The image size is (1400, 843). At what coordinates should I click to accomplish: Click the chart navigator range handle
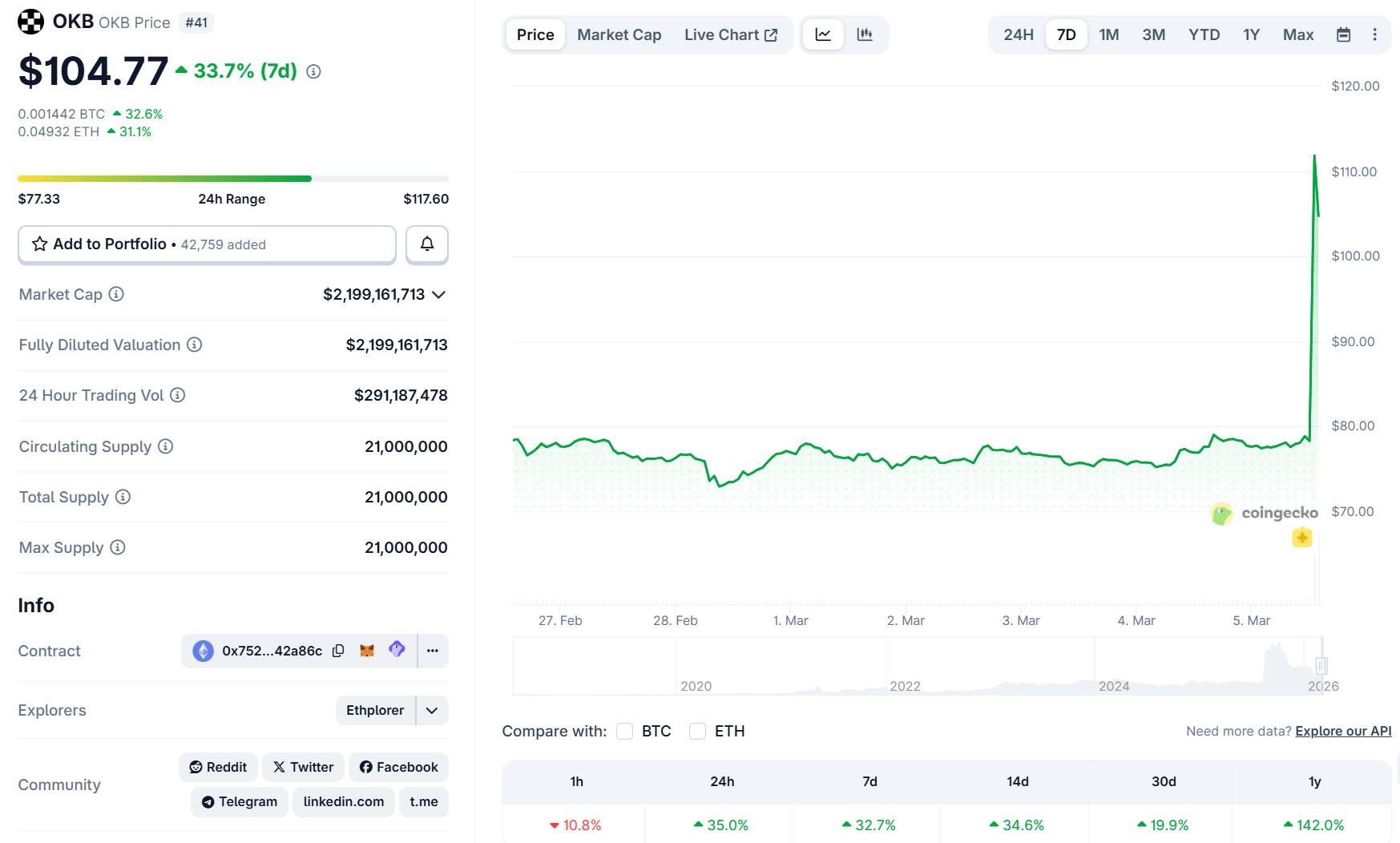tap(1321, 665)
